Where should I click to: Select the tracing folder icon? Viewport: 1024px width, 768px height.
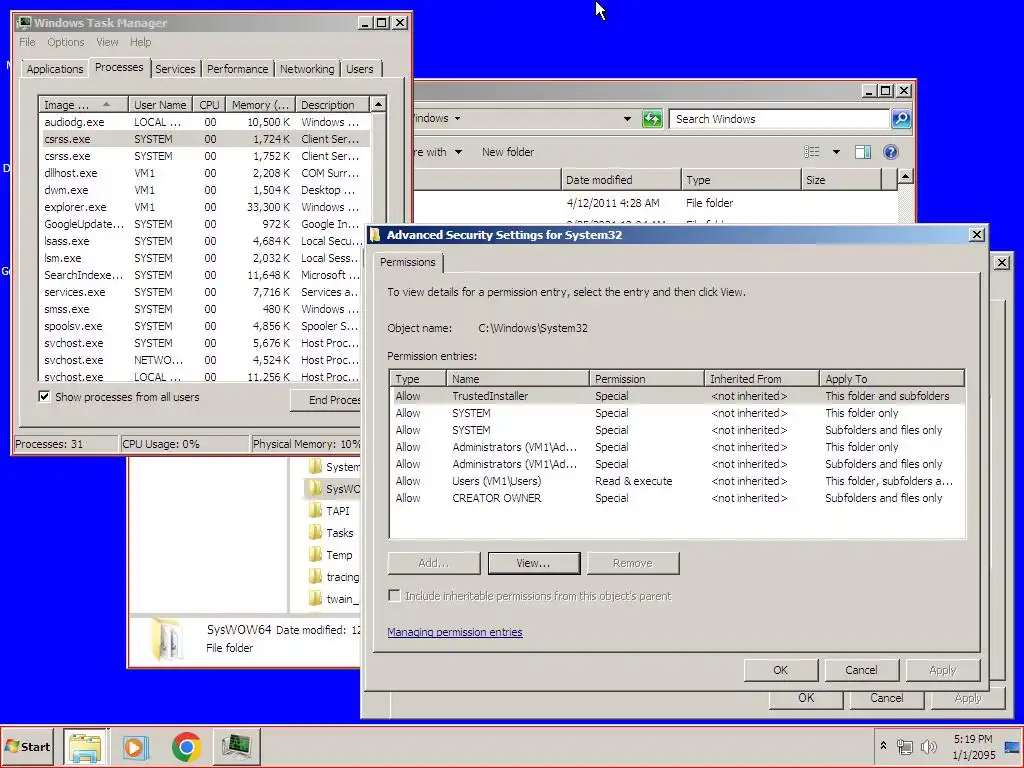315,577
